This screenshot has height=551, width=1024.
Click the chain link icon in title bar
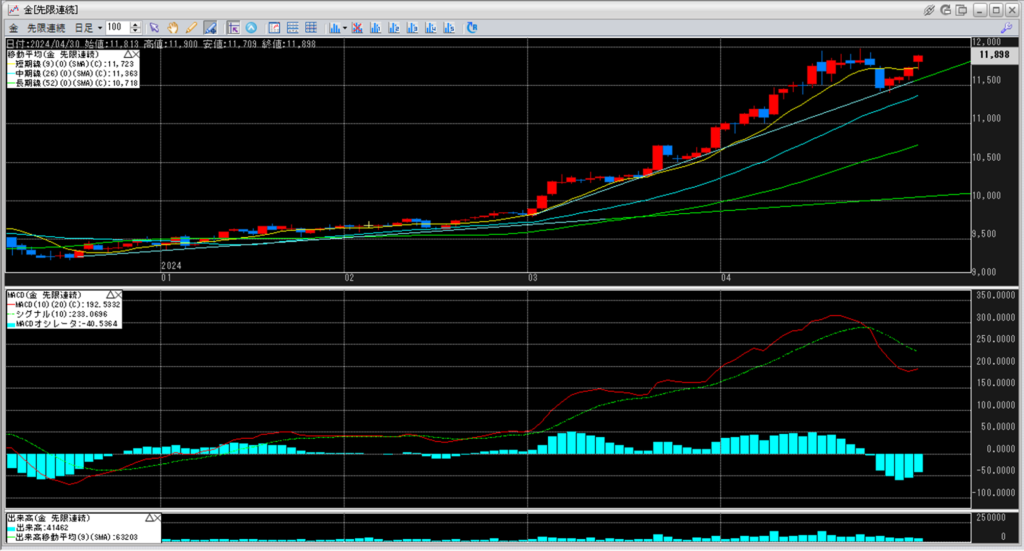pos(929,9)
